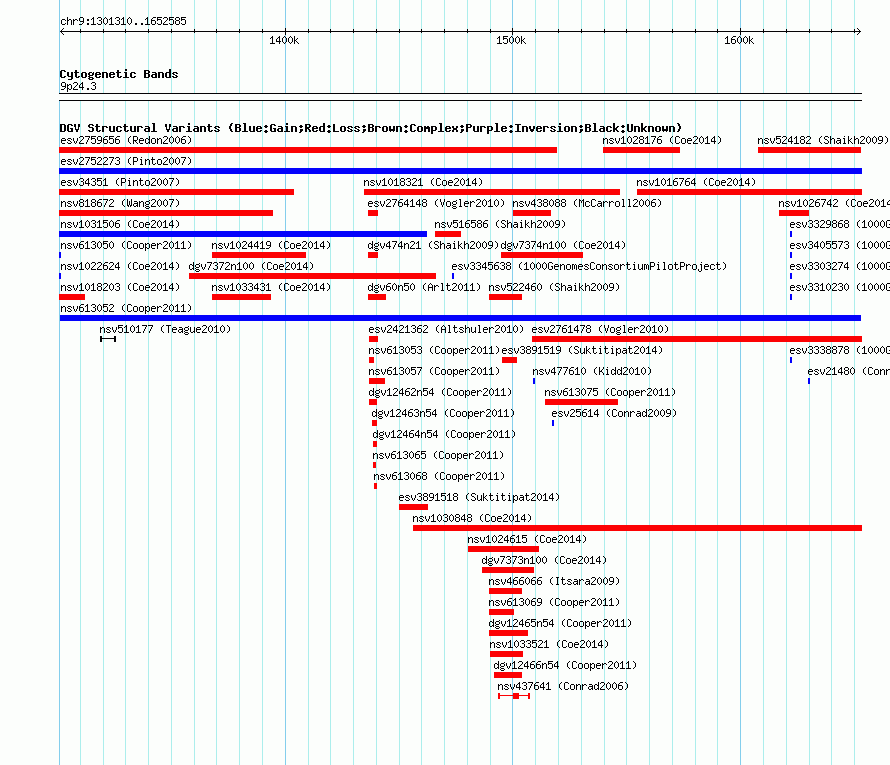Screen dimensions: 890x765
Task: Open nsv1018321 (Coe2014) variant
Action: point(423,182)
